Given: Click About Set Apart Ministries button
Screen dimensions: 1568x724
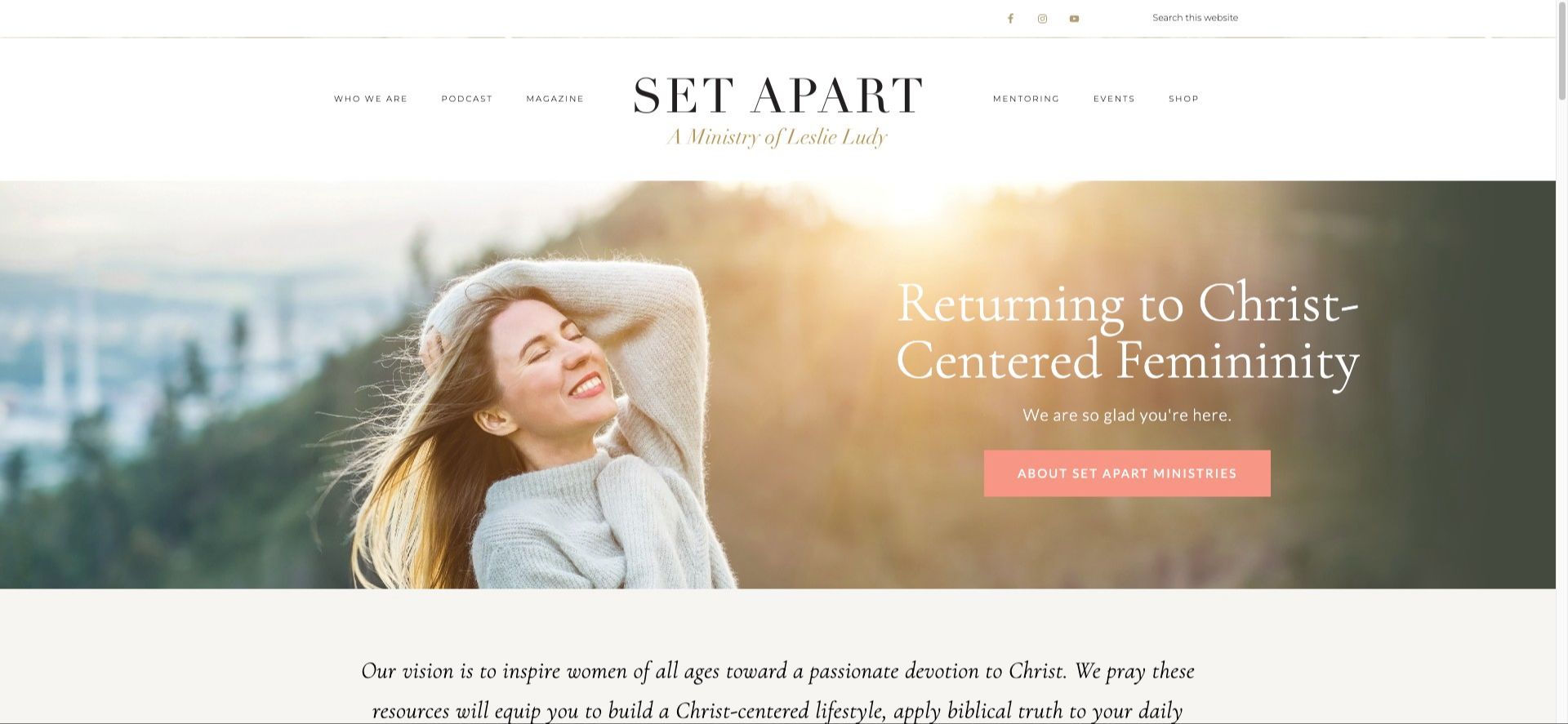Looking at the screenshot, I should 1126,473.
